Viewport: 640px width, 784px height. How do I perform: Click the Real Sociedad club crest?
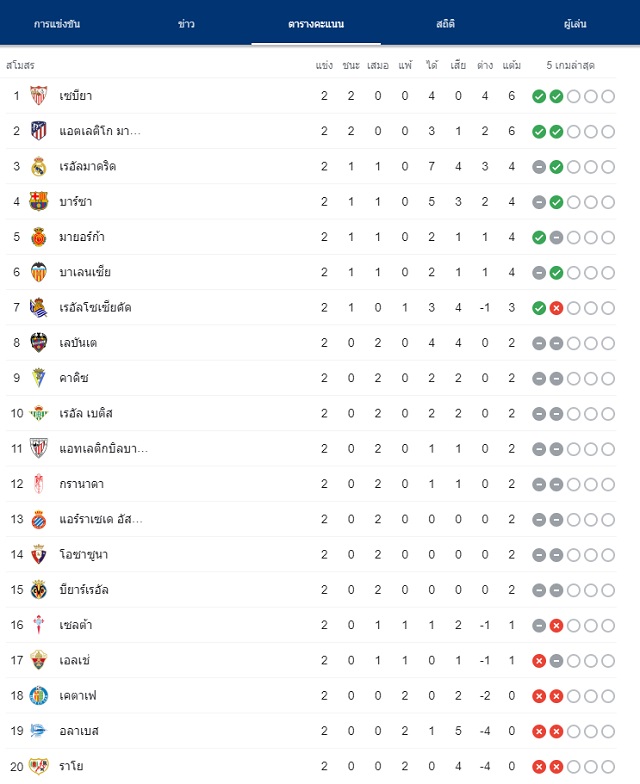pyautogui.click(x=38, y=308)
